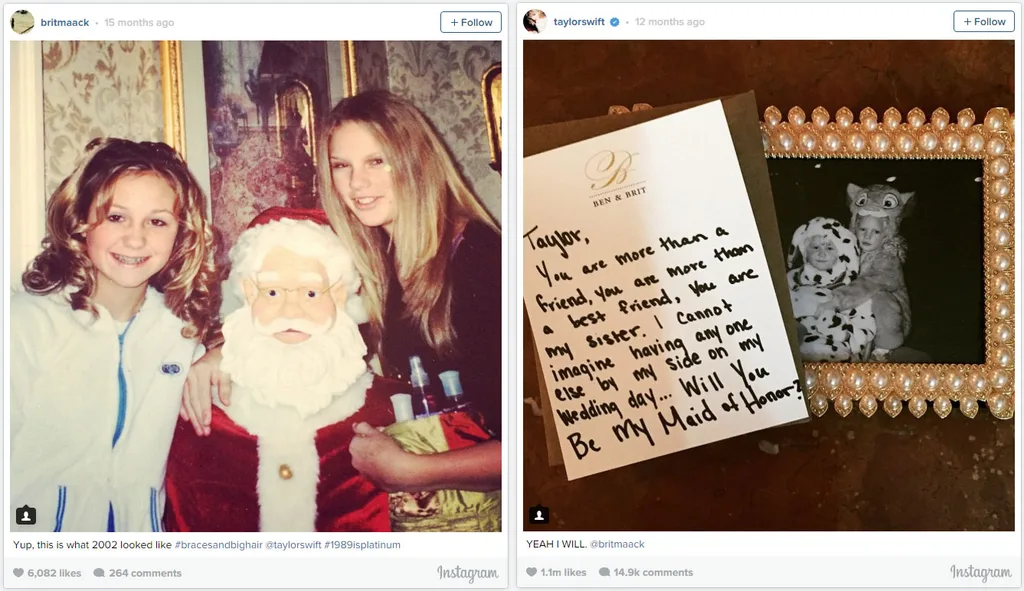Open the Instagram logo on taylorswift's post
Image resolution: width=1024 pixels, height=591 pixels.
980,572
